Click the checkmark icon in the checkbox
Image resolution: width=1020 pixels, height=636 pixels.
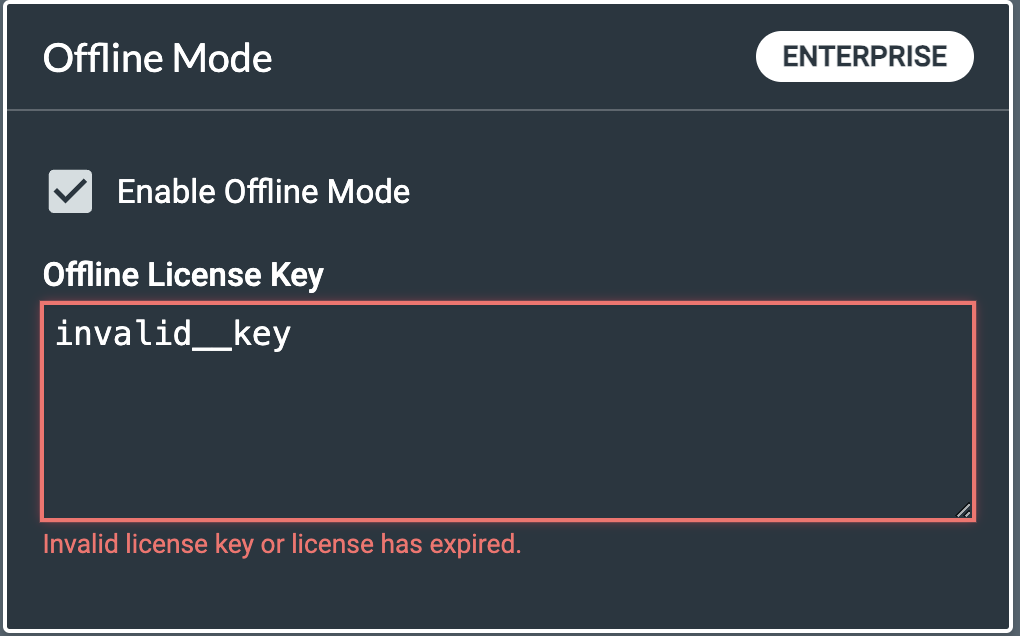pos(71,191)
